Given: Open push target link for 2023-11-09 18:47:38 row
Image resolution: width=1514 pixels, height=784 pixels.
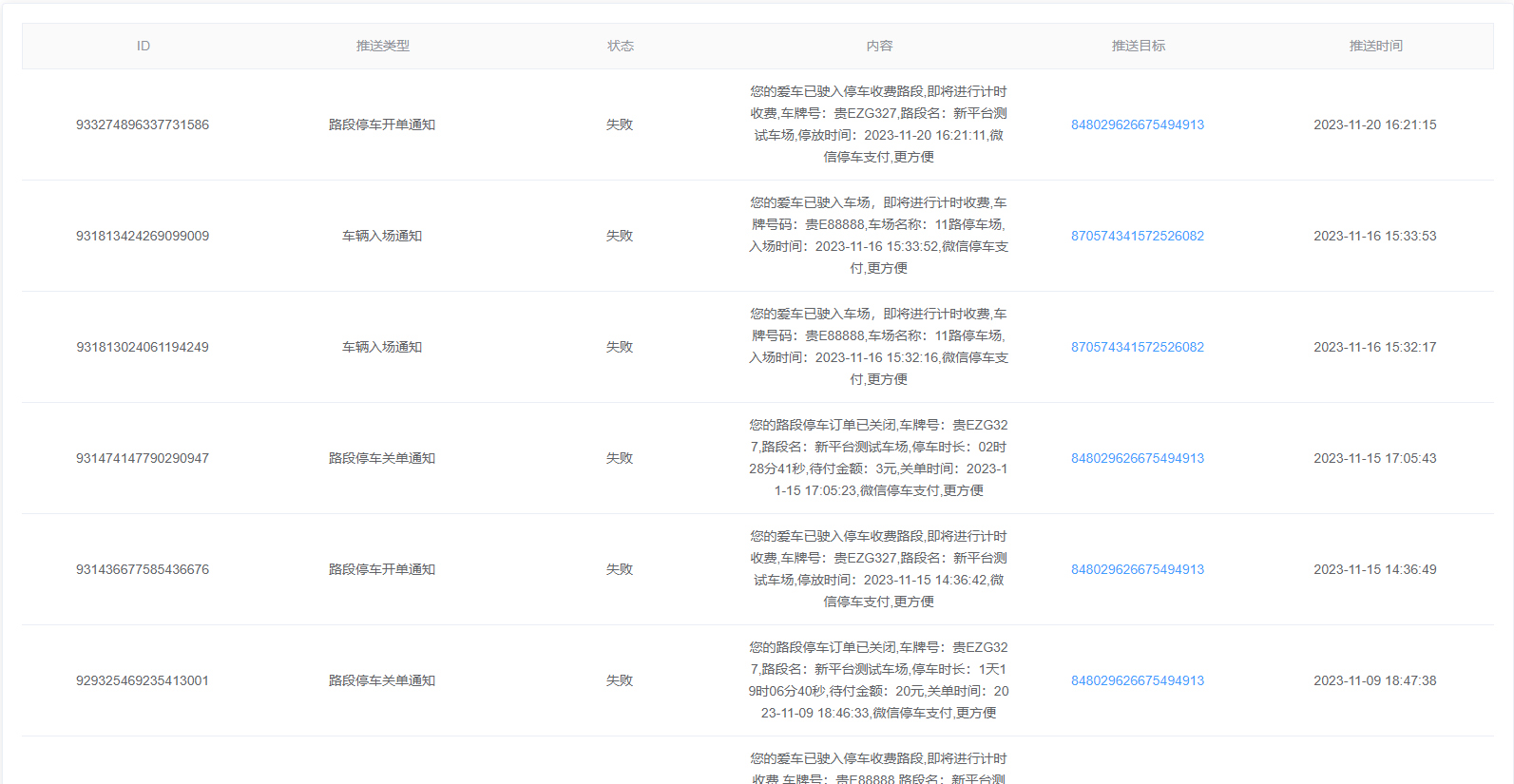Looking at the screenshot, I should coord(1137,680).
